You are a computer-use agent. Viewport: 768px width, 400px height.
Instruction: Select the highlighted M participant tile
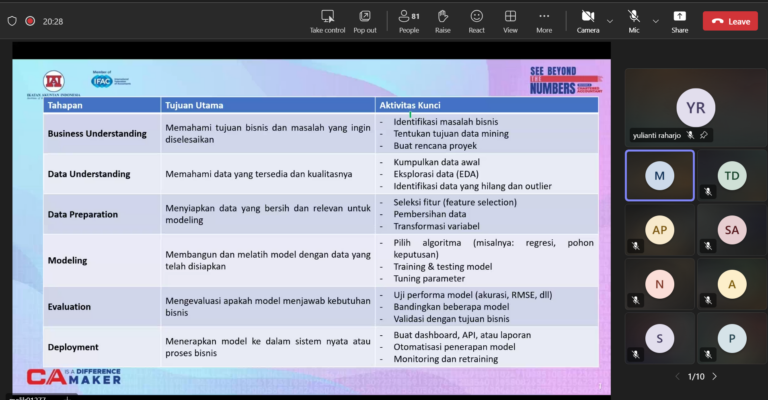pos(659,176)
